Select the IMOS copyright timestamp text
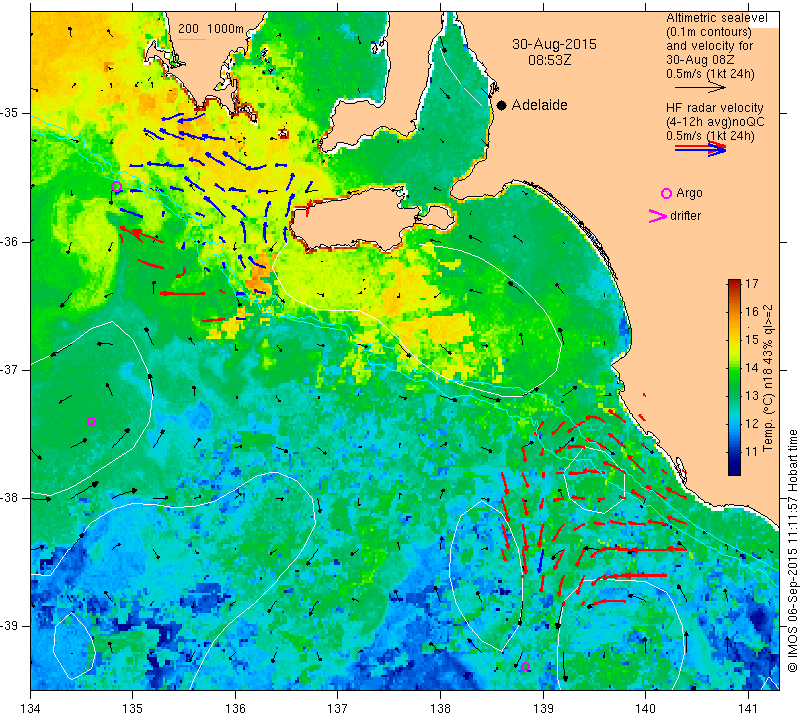This screenshot has width=800, height=720. click(792, 550)
